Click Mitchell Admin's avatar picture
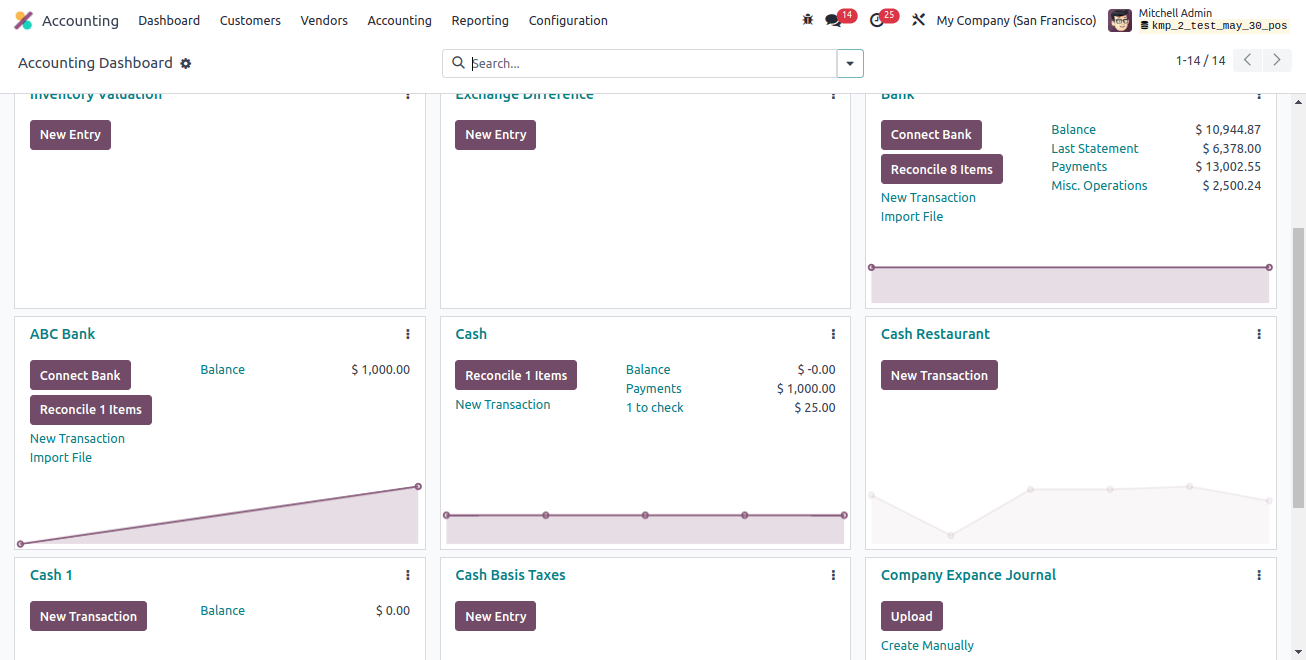This screenshot has width=1306, height=660. point(1120,20)
